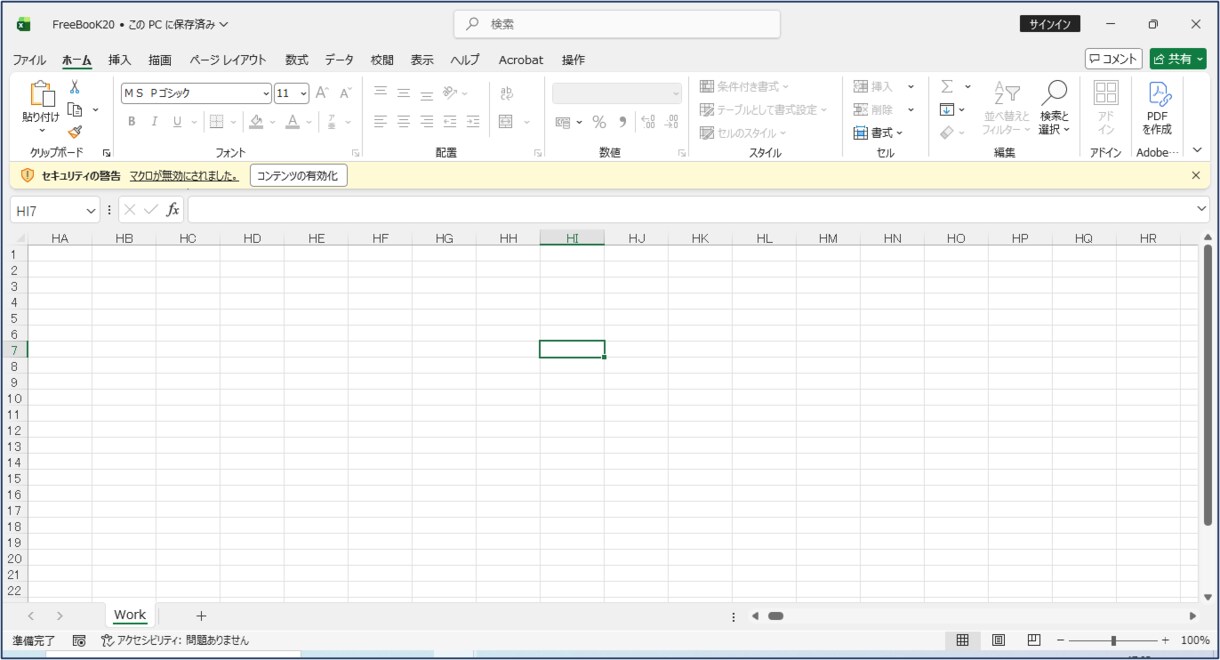Apply the font color (A) swatch
The width and height of the screenshot is (1220, 660).
(x=292, y=122)
